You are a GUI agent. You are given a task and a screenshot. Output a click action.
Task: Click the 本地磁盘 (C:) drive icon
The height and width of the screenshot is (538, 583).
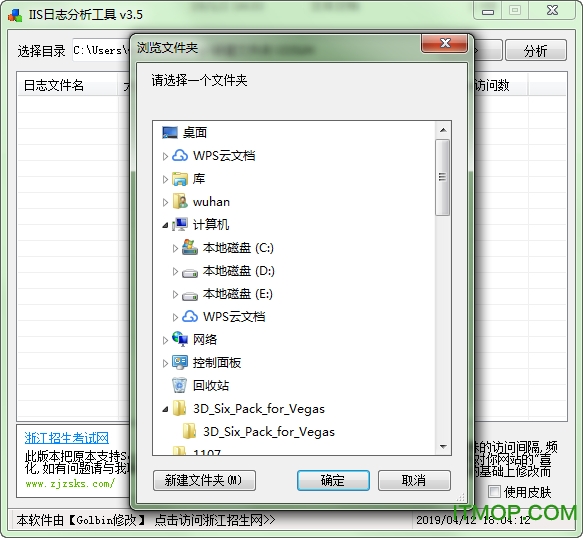tap(190, 247)
